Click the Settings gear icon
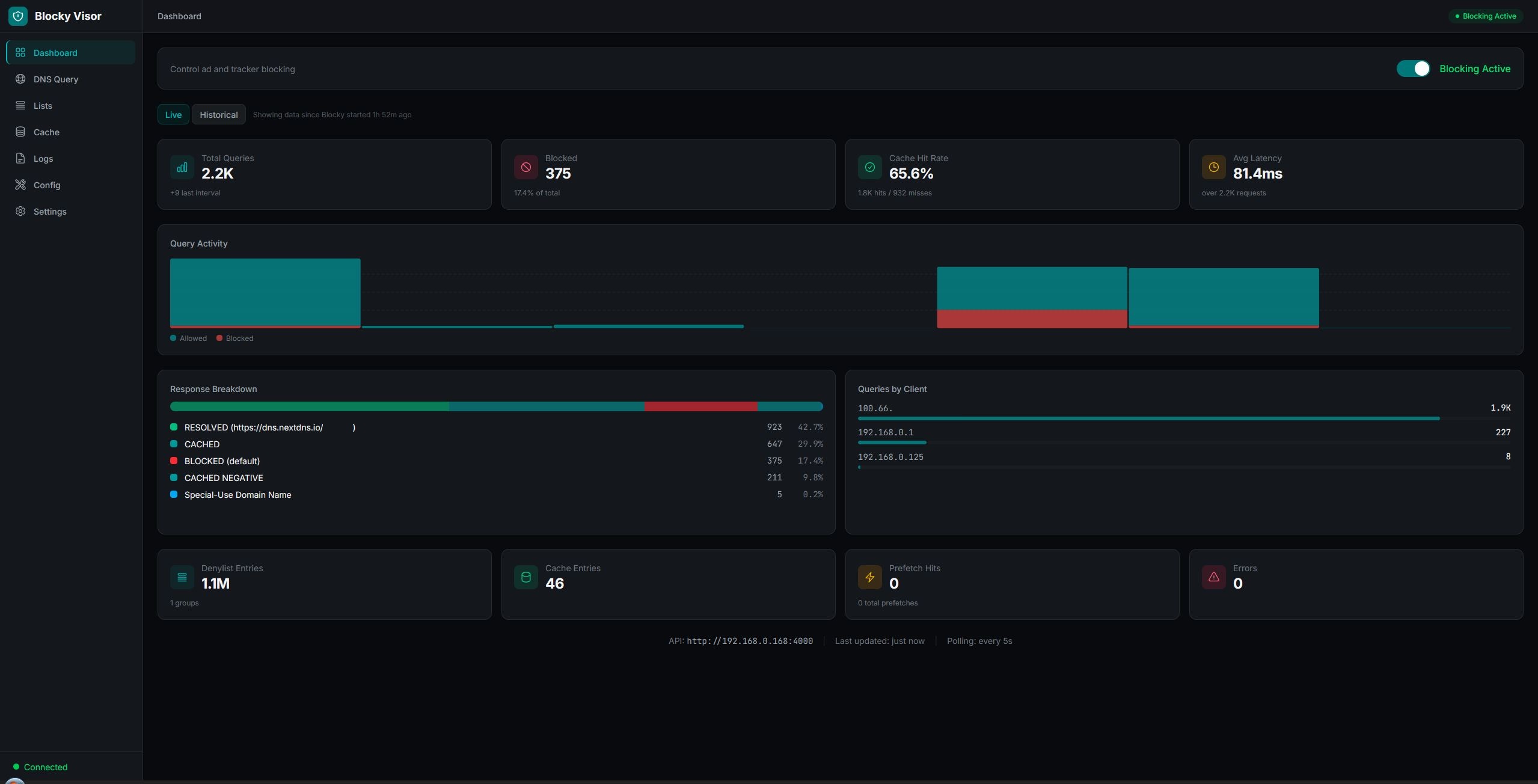Screen dimensions: 1538x784 tap(20, 212)
